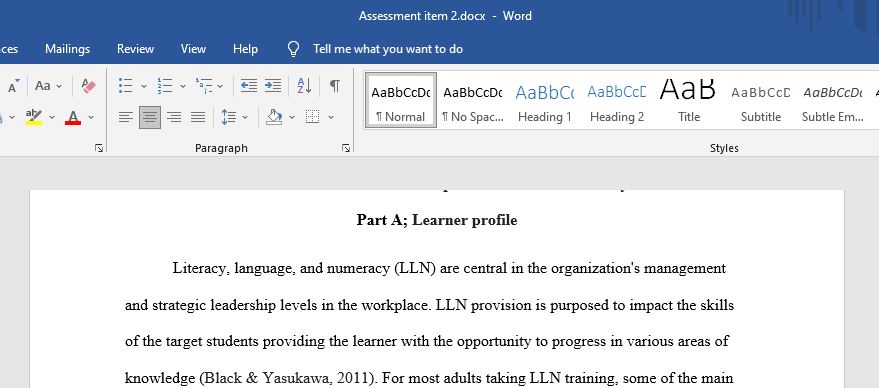Click the Sort A-Z icon

[304, 86]
